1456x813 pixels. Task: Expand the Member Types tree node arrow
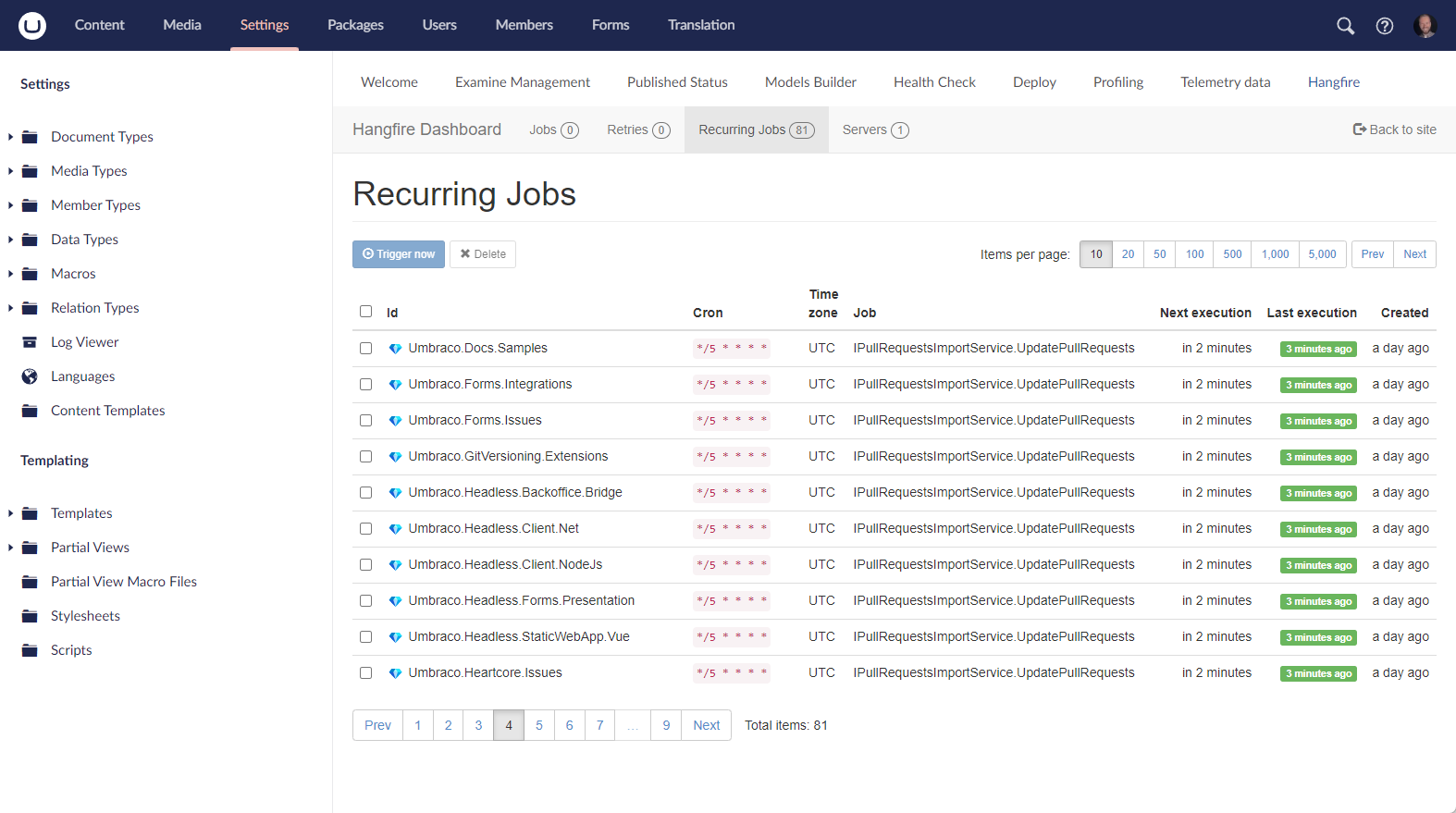(x=10, y=205)
